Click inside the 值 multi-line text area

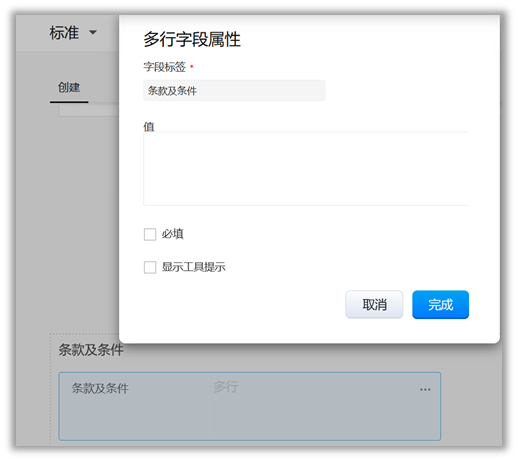point(305,168)
